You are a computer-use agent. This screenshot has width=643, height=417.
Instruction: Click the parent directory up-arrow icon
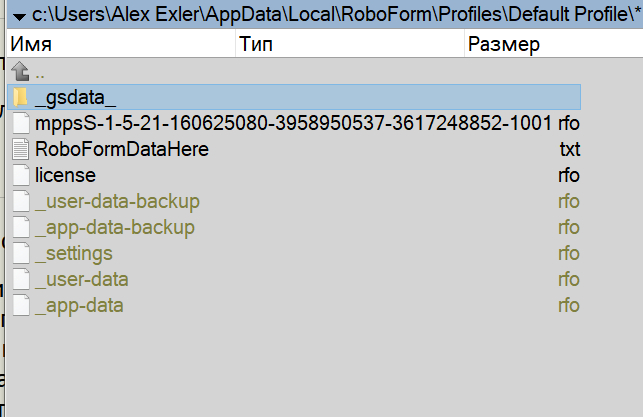[x=20, y=72]
